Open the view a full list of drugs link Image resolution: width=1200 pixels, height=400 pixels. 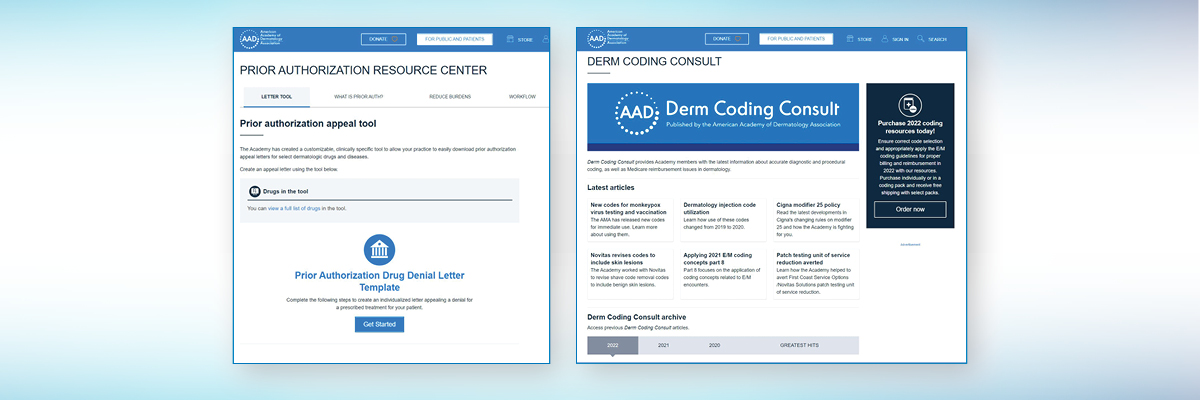coord(294,208)
